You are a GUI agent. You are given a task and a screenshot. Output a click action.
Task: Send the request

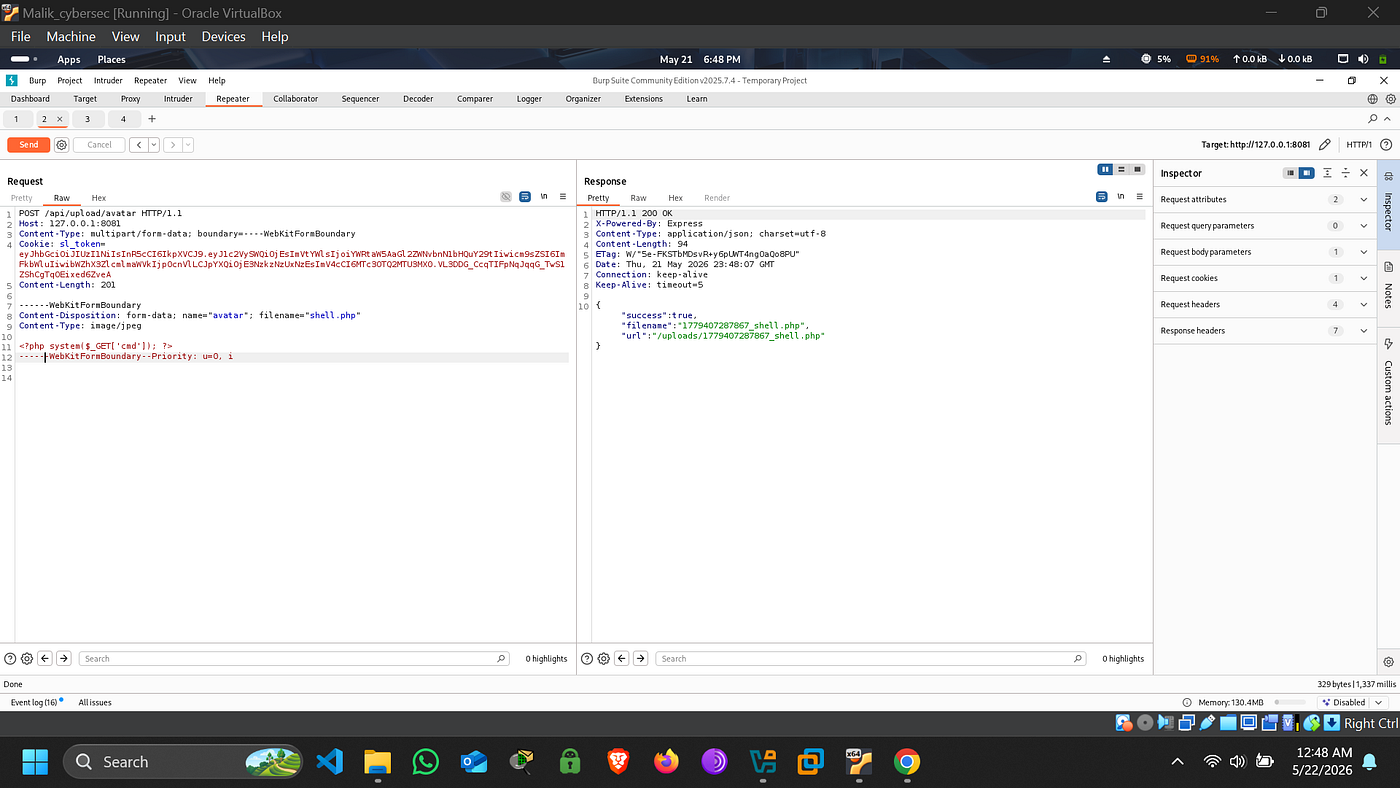(28, 145)
